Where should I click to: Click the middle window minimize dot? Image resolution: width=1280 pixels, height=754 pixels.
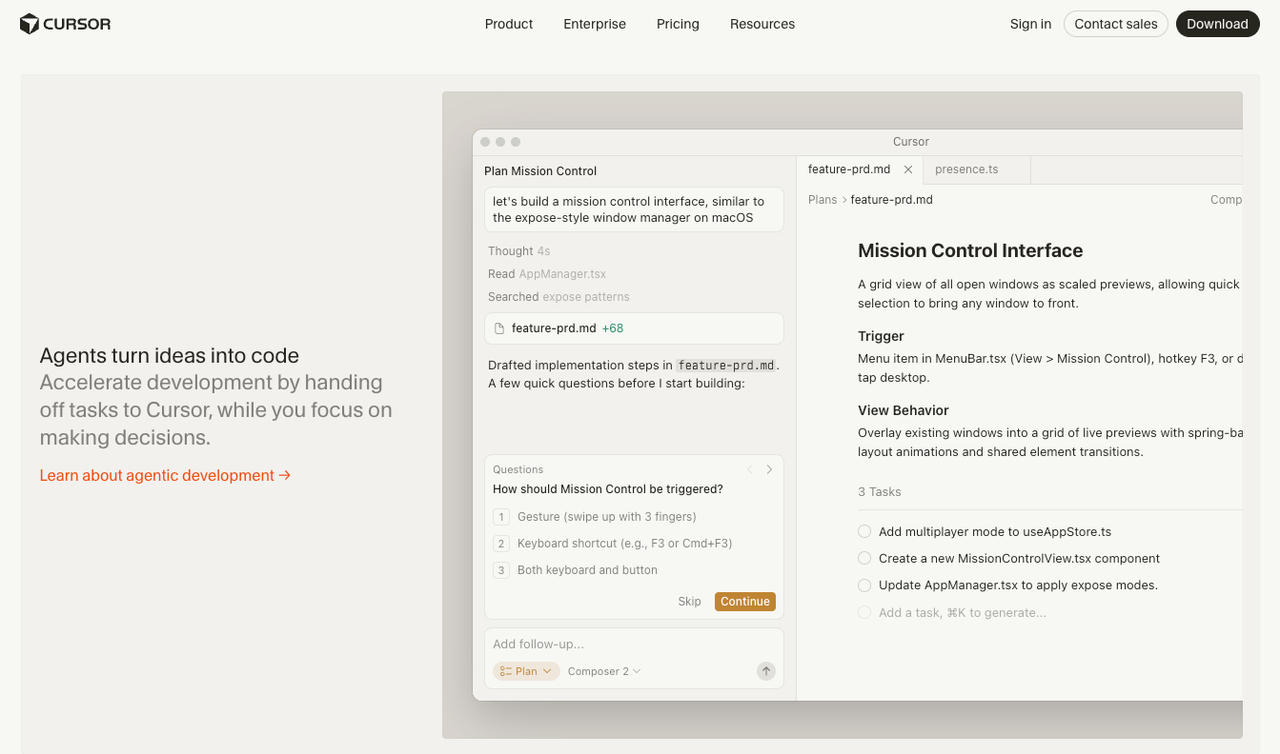click(x=500, y=142)
